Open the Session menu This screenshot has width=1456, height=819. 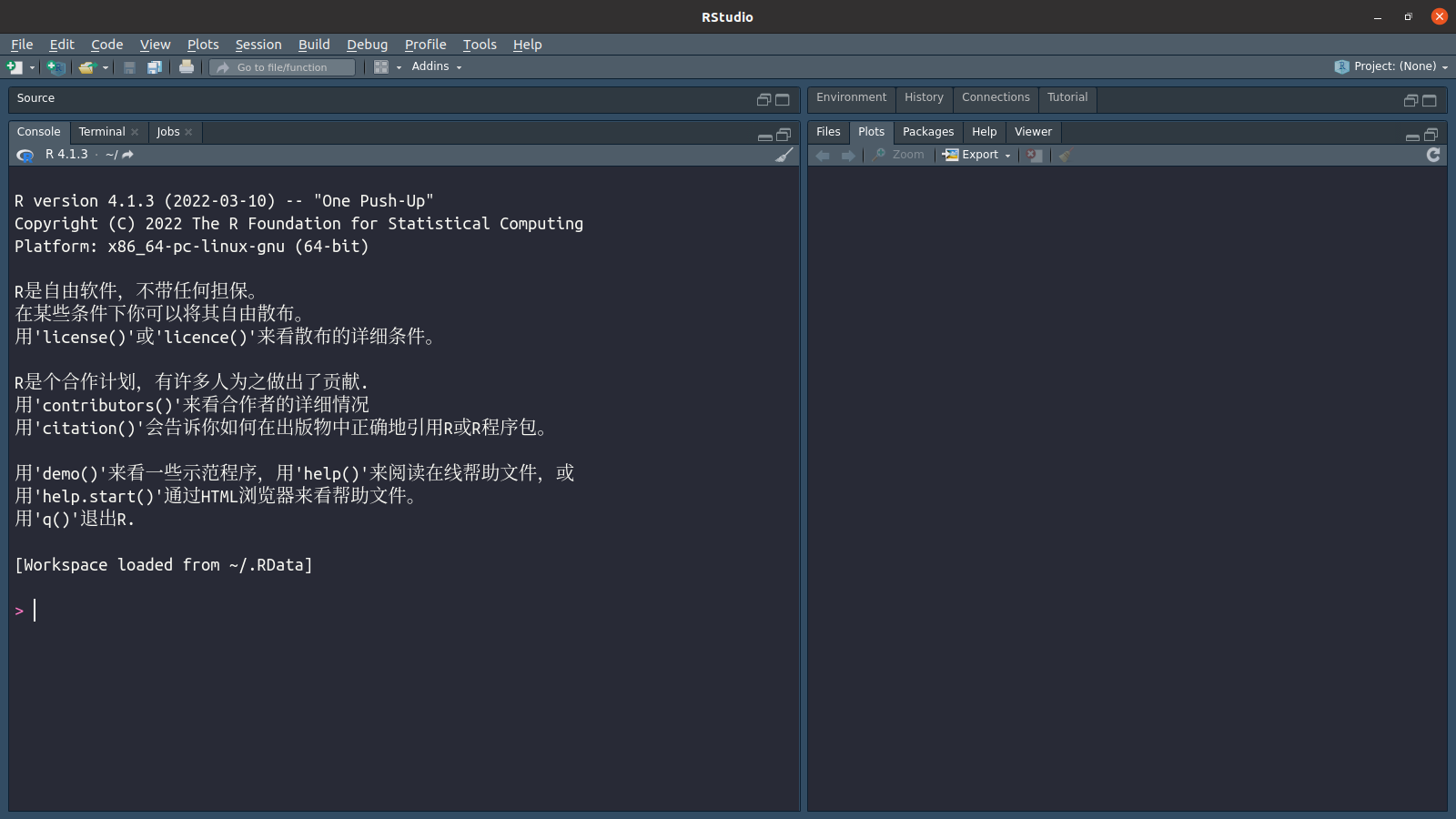point(258,45)
